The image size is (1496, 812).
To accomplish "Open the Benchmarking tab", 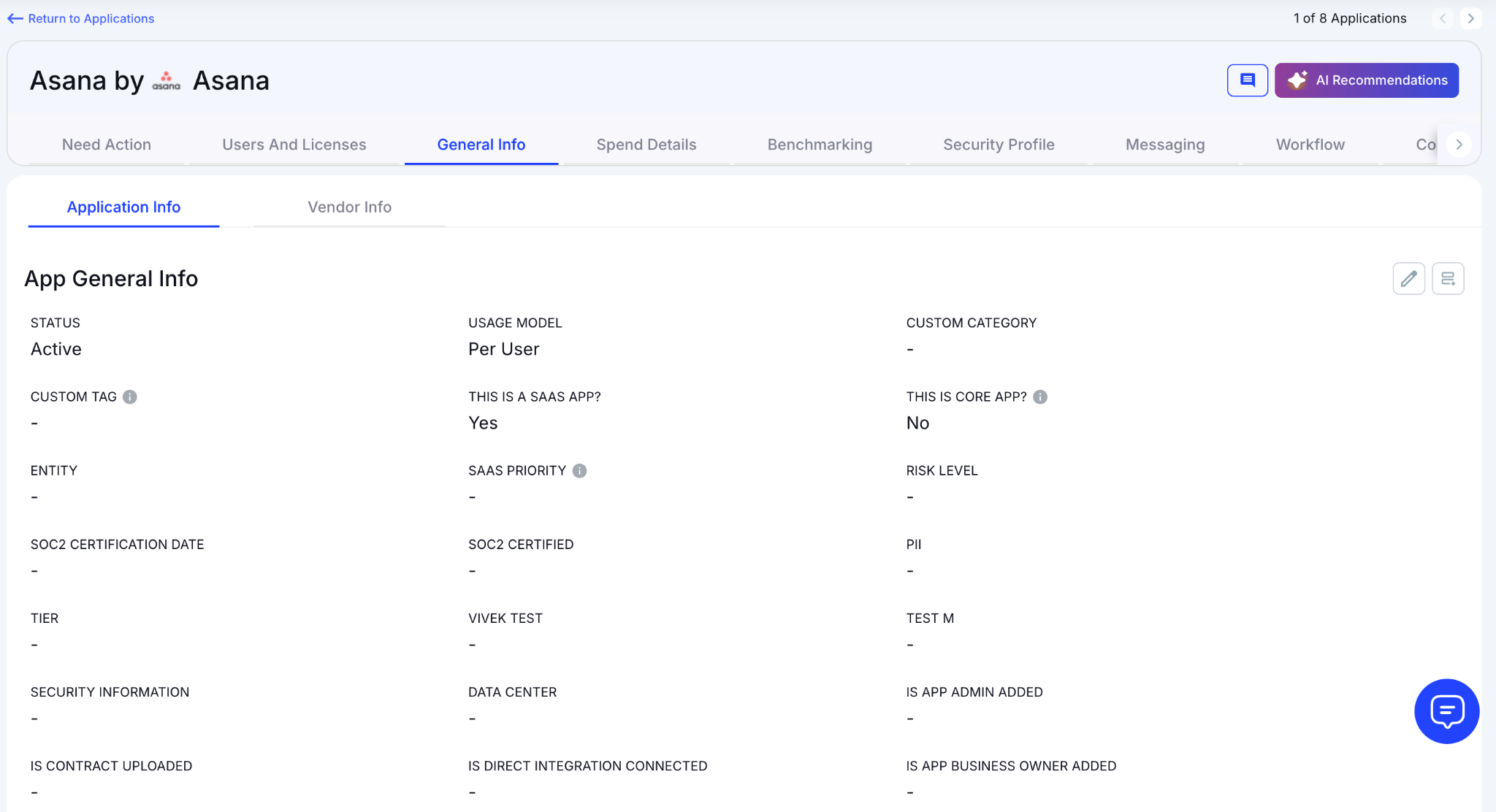I will pos(820,145).
